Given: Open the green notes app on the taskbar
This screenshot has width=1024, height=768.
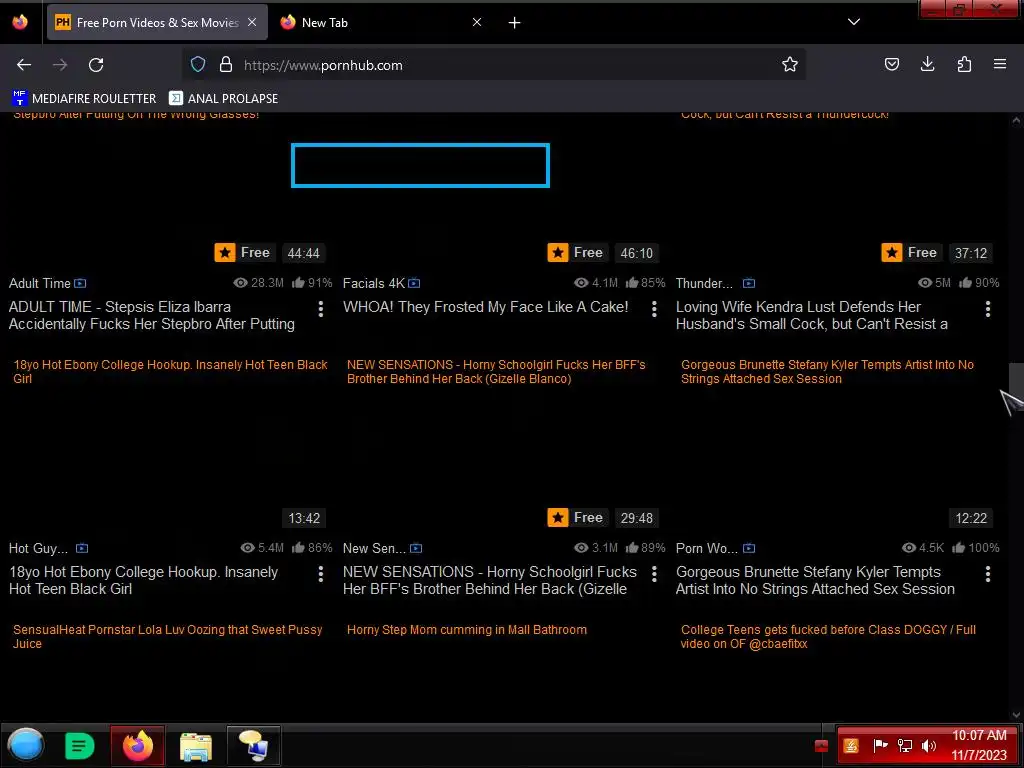Looking at the screenshot, I should 80,746.
